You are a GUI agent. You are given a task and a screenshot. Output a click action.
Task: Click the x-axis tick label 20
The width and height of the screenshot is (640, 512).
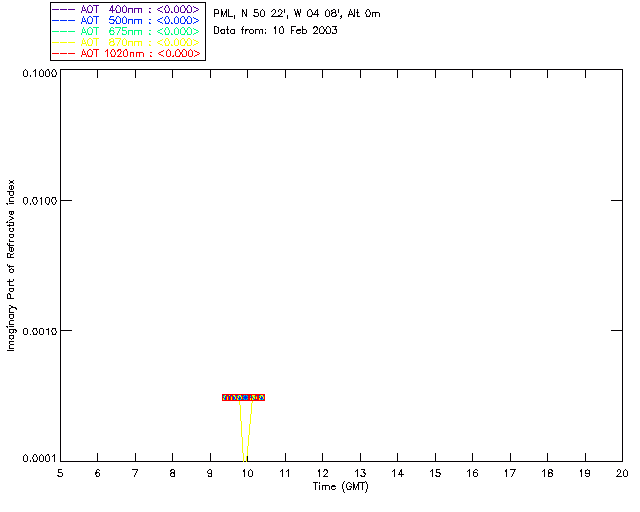[622, 473]
